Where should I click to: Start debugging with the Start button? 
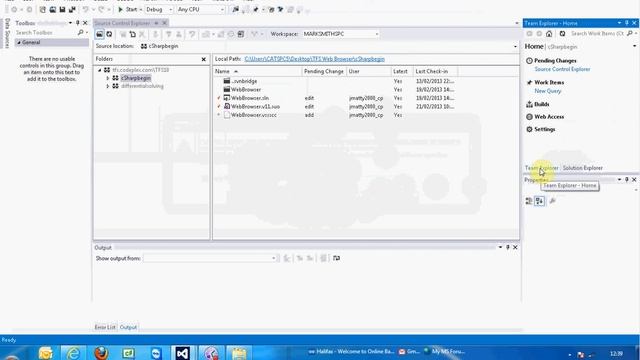coord(128,9)
